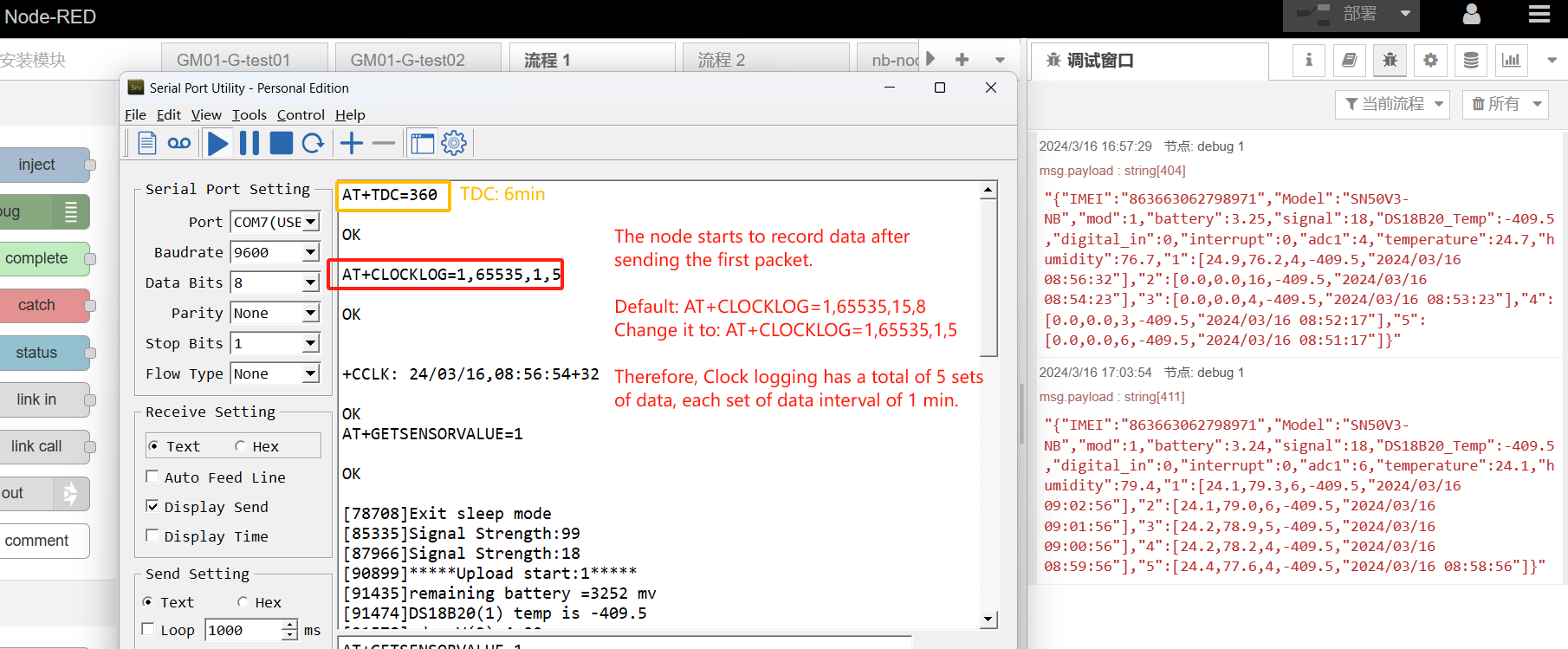The height and width of the screenshot is (649, 1568).
Task: Switch to GM01-G-test01 flow tab
Action: click(x=244, y=60)
